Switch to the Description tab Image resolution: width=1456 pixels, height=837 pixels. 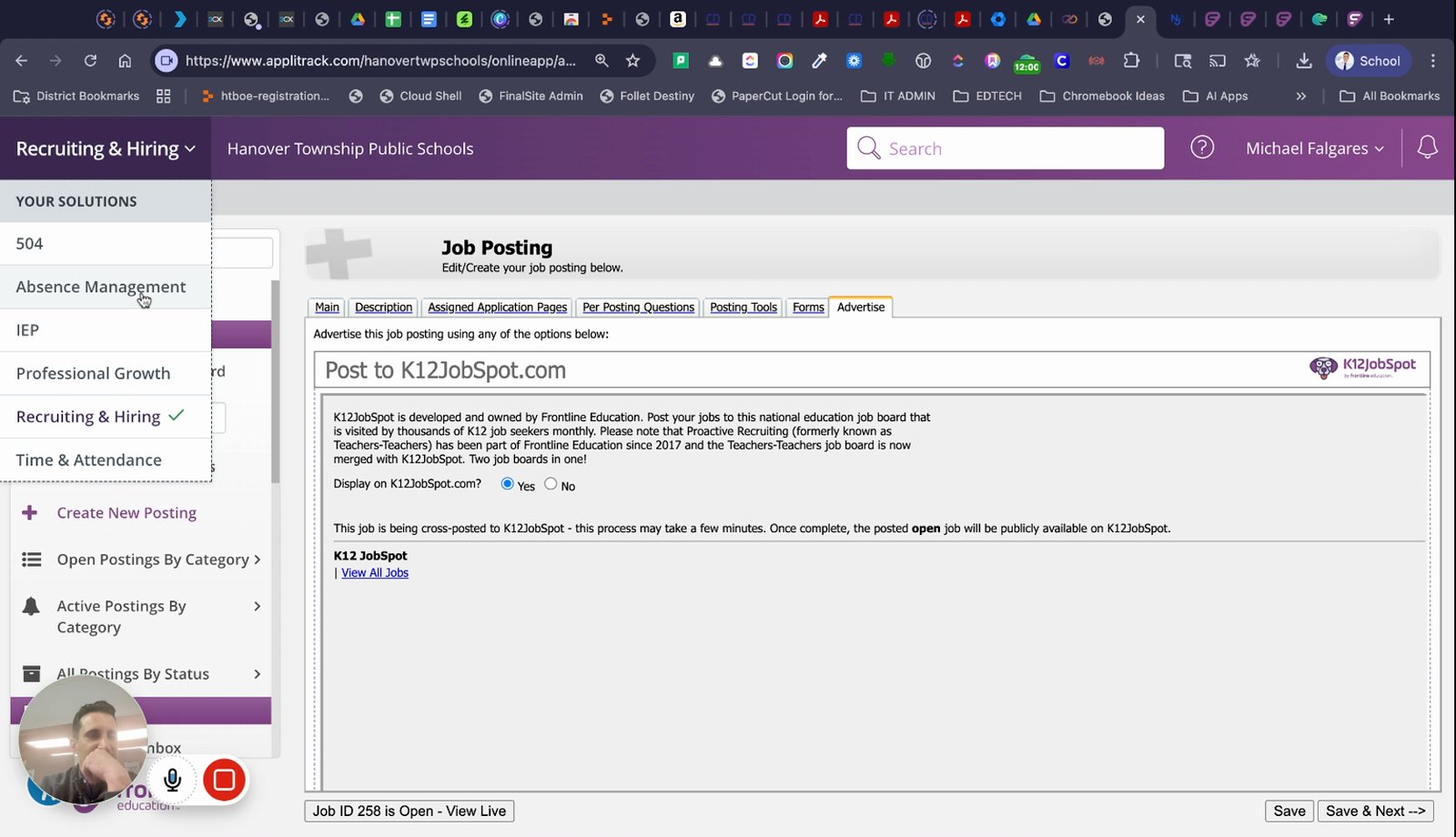[383, 308]
